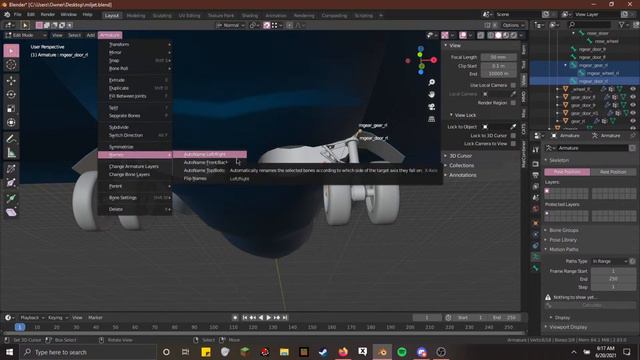Toggle the first armature layer box
The width and height of the screenshot is (640, 360).
(x=547, y=191)
